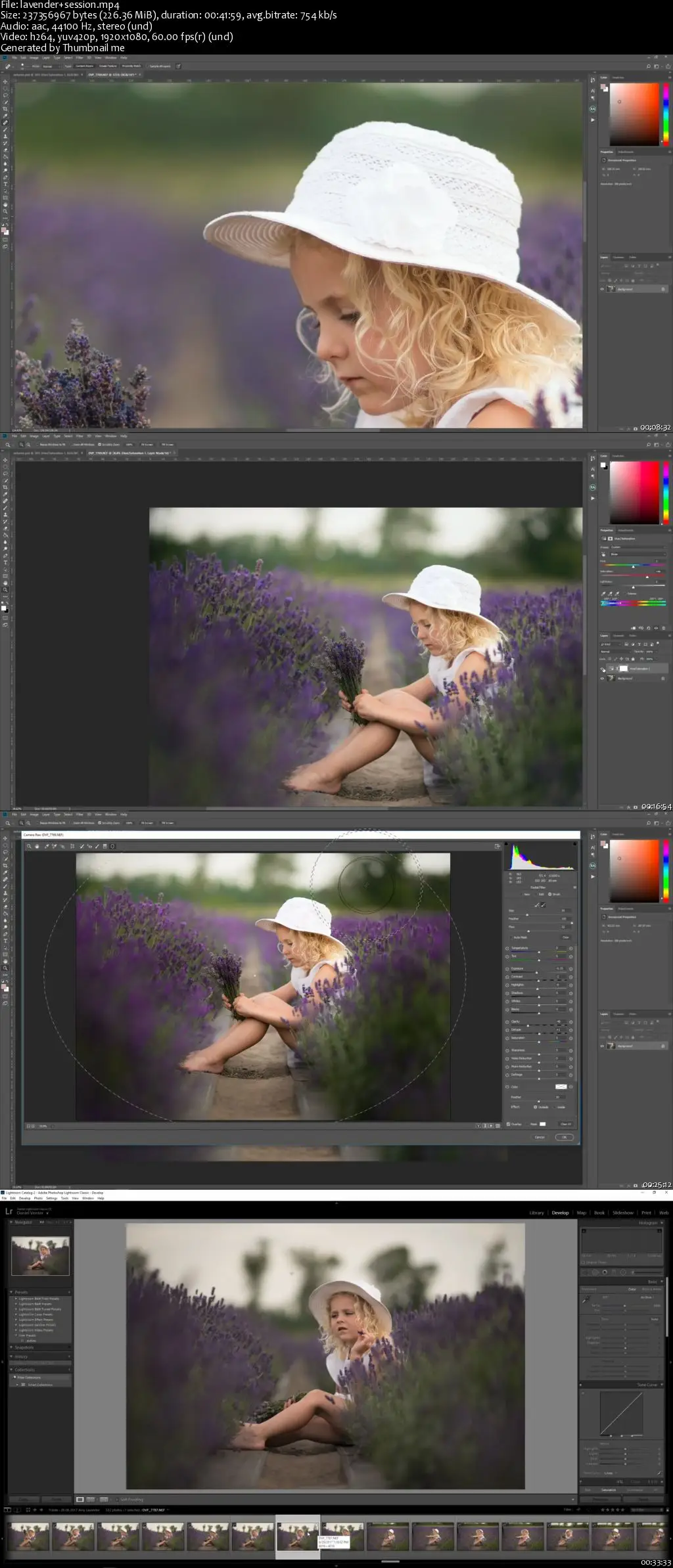Choose the Type tool in the 00:08:32 frame
The height and width of the screenshot is (1568, 673).
coord(5,184)
